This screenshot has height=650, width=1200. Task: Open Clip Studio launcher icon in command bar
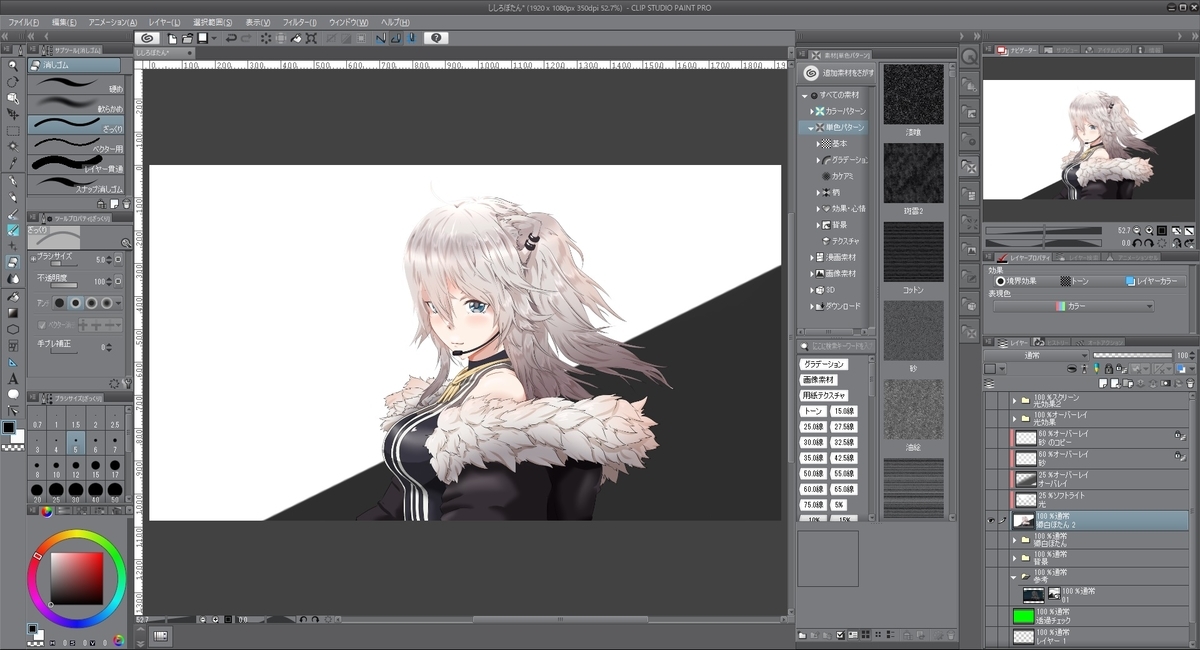pos(148,38)
